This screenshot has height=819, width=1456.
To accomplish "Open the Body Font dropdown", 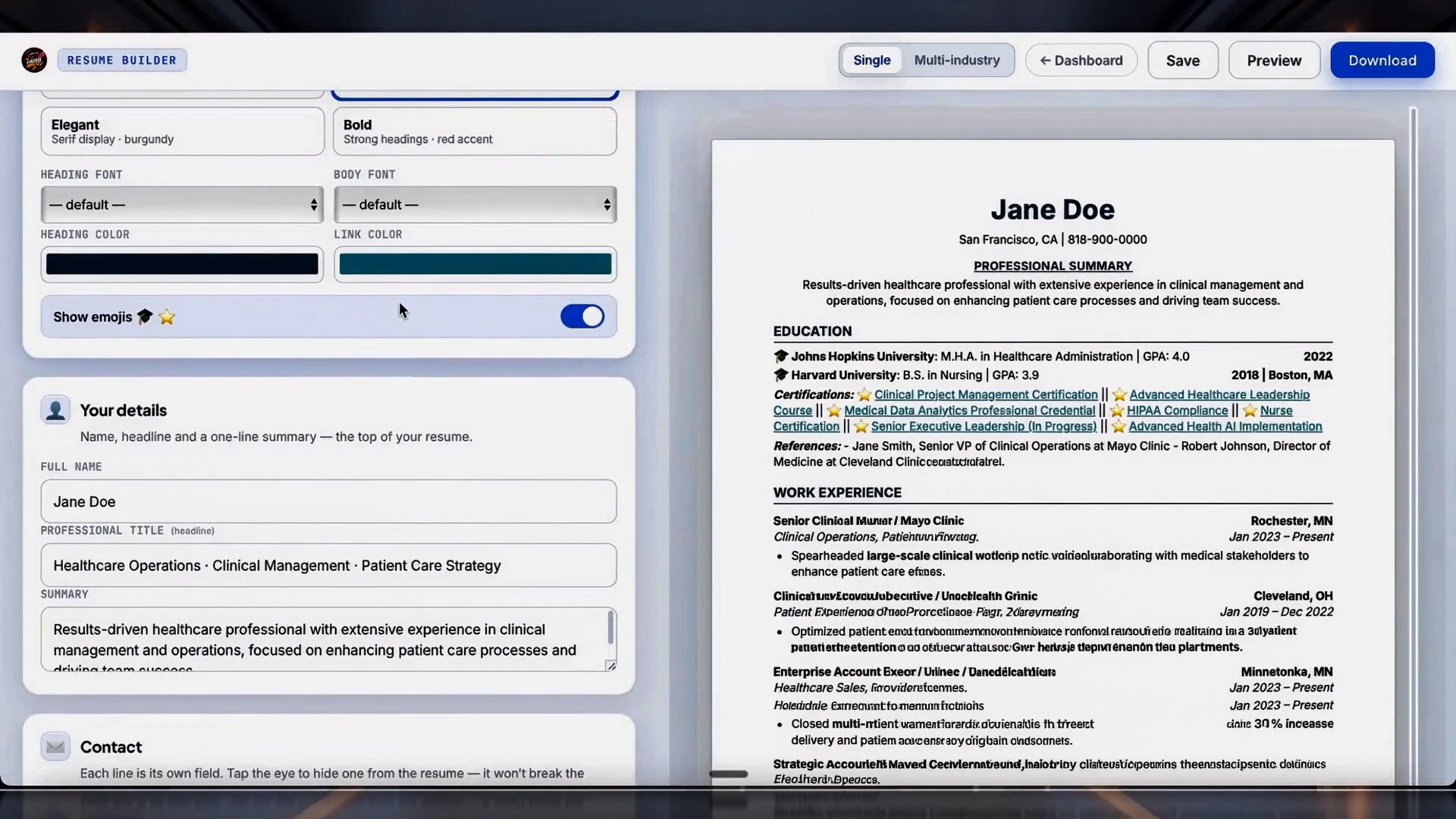I will (475, 205).
